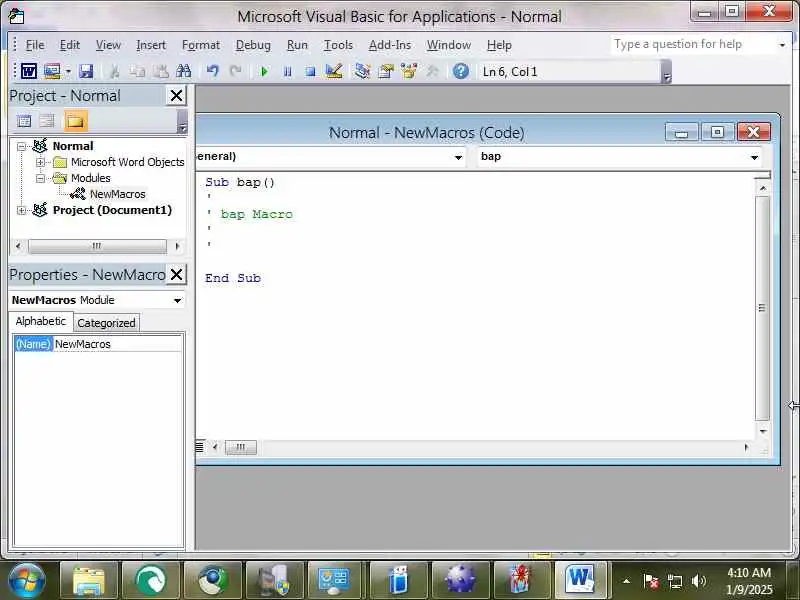Select the Normal project name in tree
This screenshot has height=600, width=800.
point(73,146)
